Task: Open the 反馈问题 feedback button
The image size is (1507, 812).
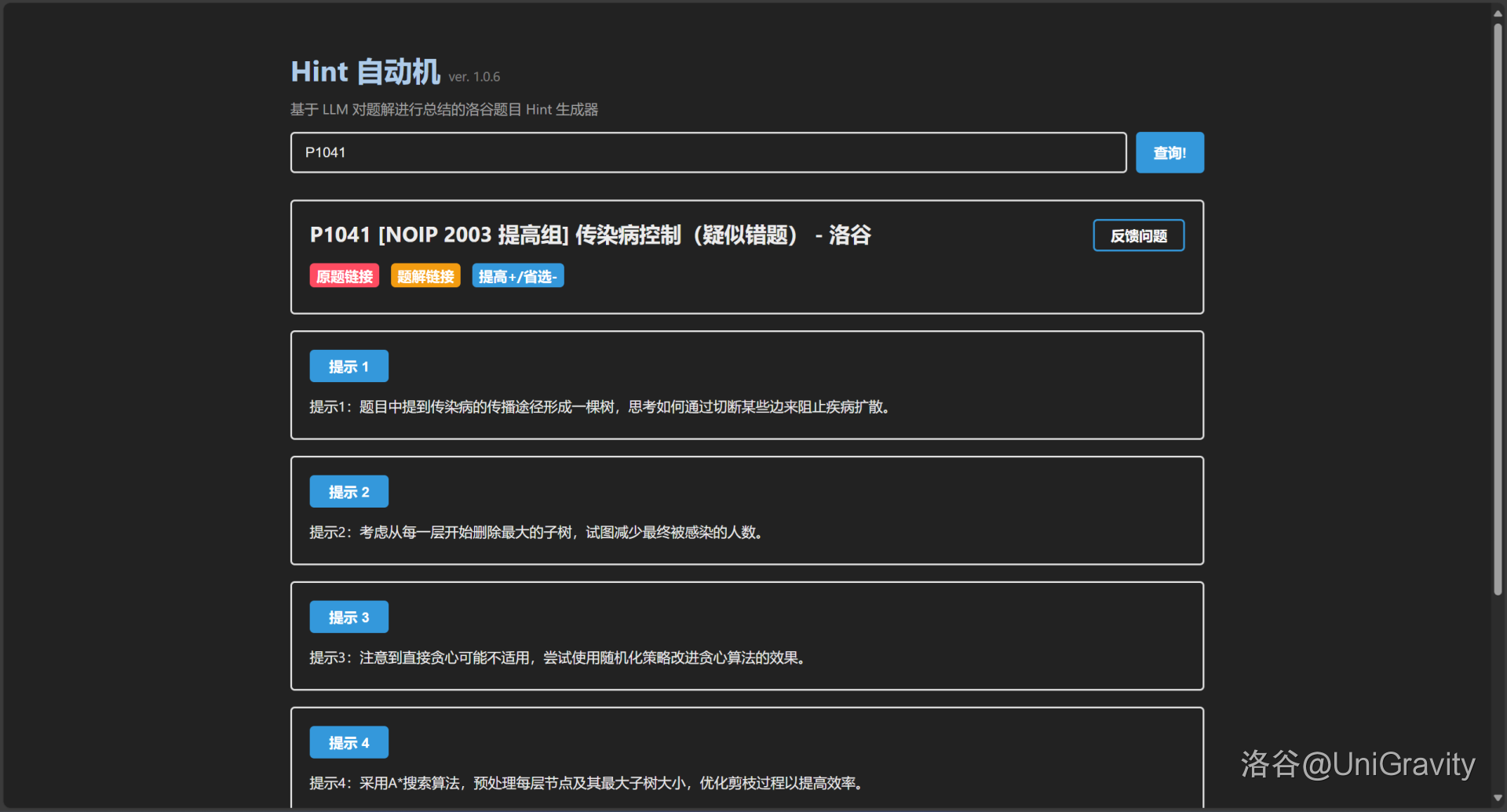Action: pos(1138,235)
